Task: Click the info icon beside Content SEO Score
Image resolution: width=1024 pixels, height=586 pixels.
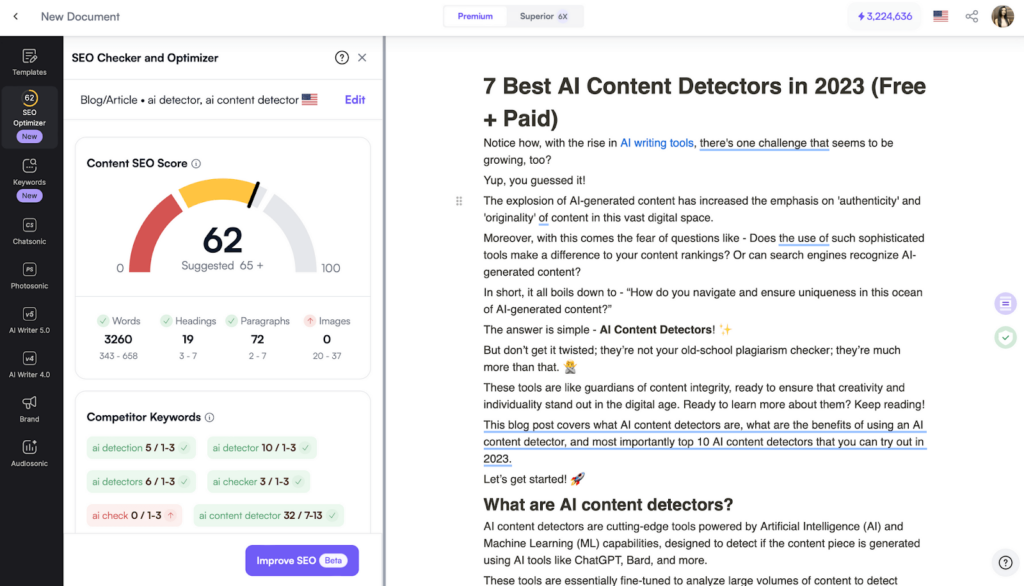Action: (196, 163)
